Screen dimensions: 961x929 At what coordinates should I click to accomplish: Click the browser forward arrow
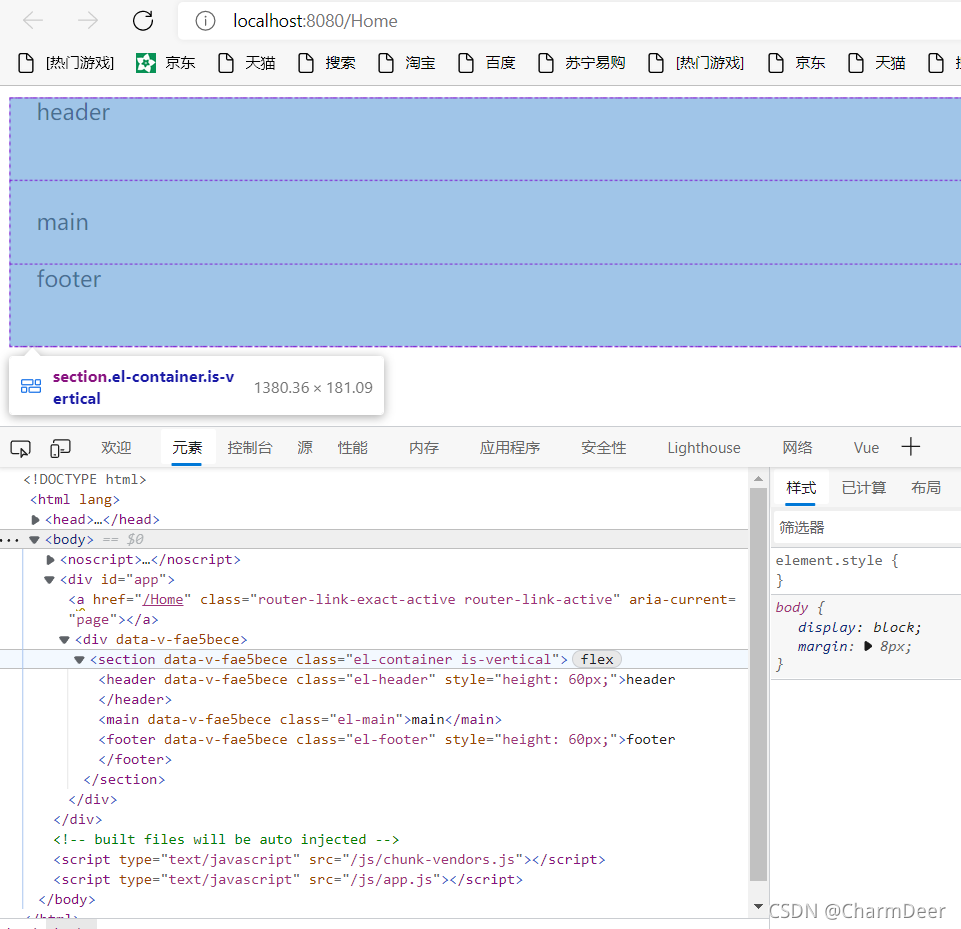pos(88,21)
